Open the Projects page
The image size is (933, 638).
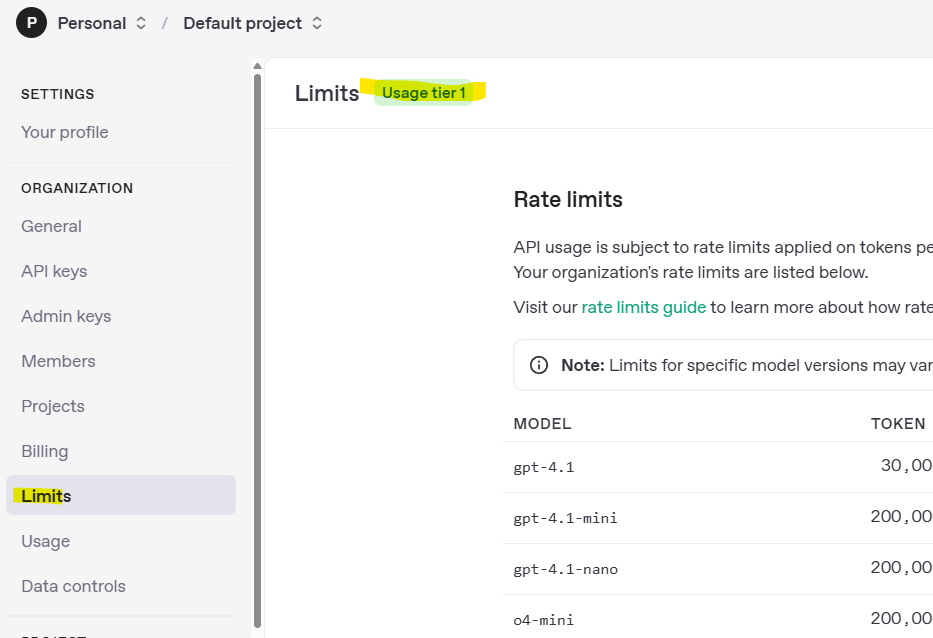pos(53,406)
